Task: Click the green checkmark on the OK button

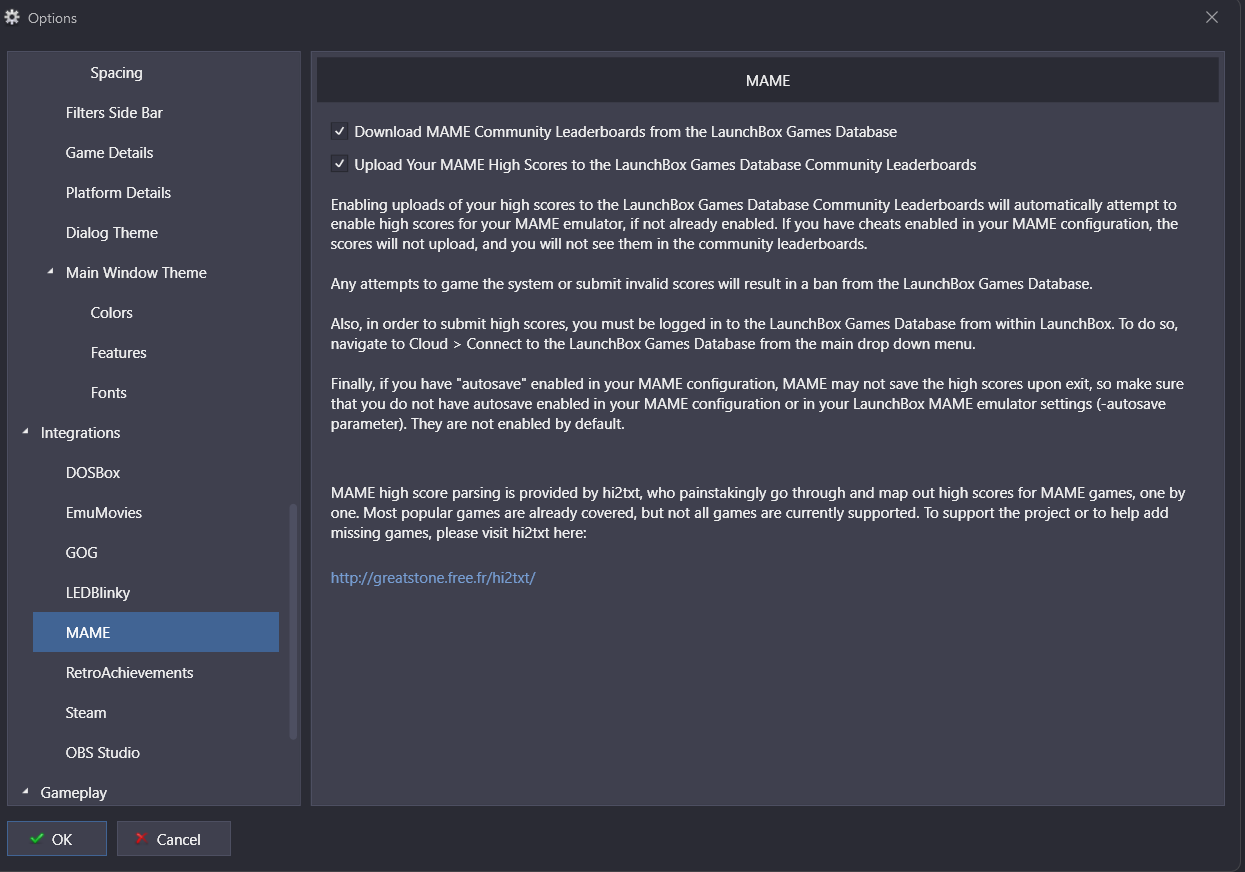Action: pos(37,839)
